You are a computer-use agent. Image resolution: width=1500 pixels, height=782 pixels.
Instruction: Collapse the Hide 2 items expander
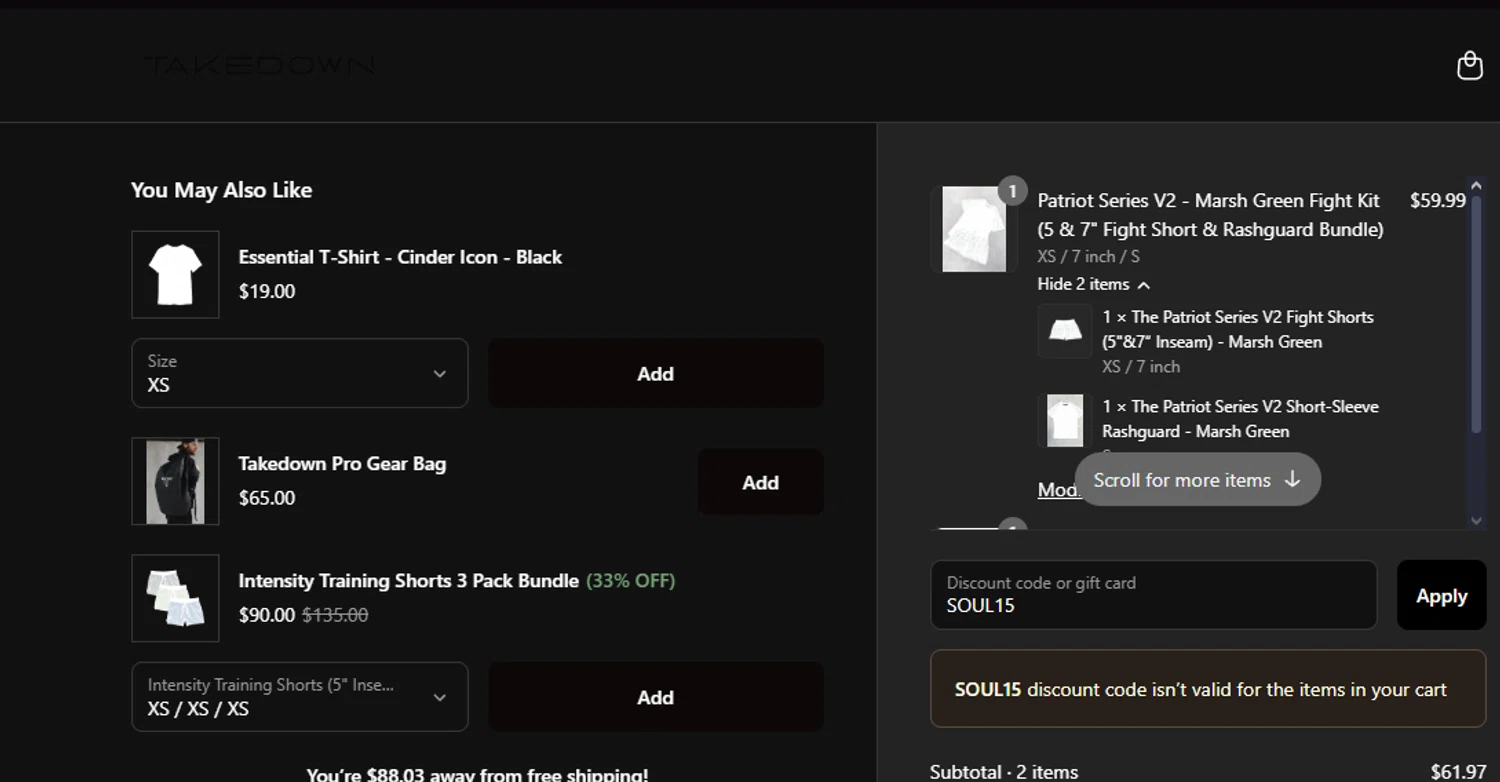1093,284
